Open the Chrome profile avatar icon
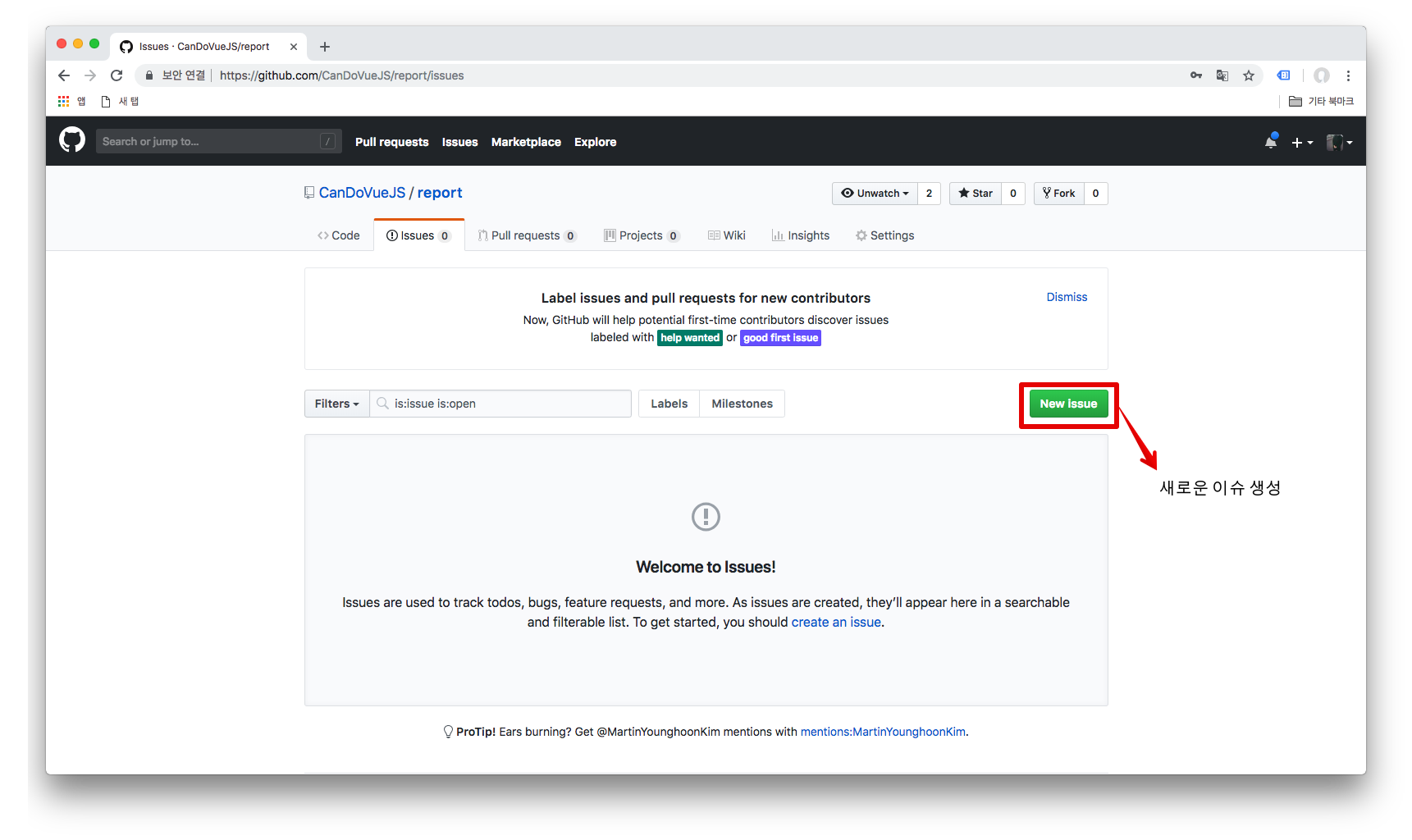This screenshot has height=840, width=1412. [x=1322, y=75]
